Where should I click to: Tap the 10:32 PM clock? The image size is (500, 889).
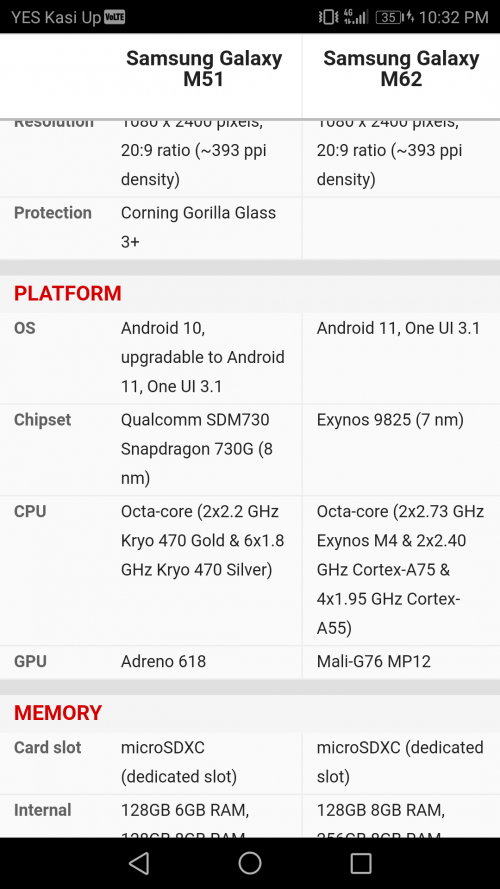(x=454, y=18)
